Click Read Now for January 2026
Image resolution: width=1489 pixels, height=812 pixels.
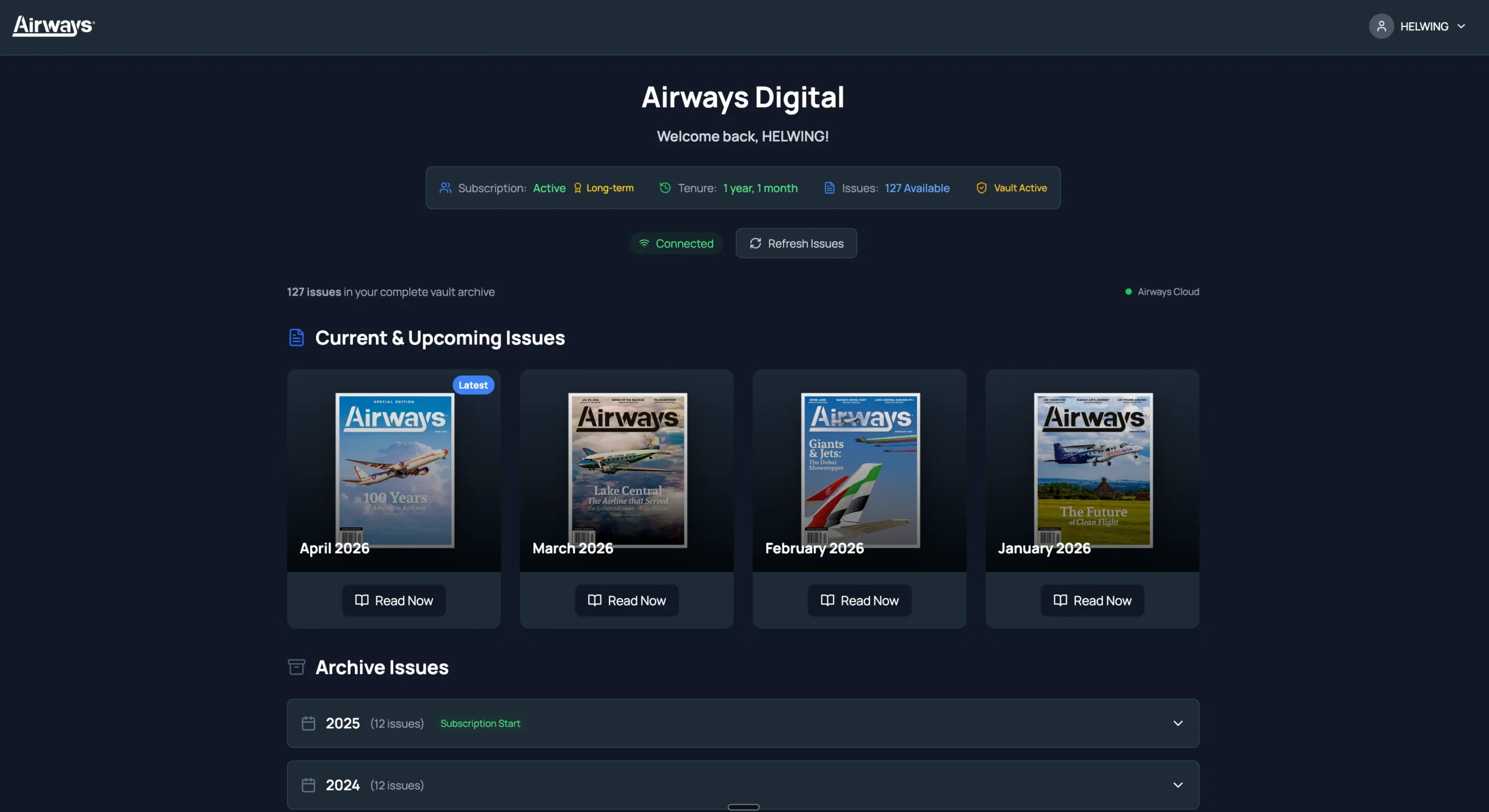pyautogui.click(x=1092, y=600)
